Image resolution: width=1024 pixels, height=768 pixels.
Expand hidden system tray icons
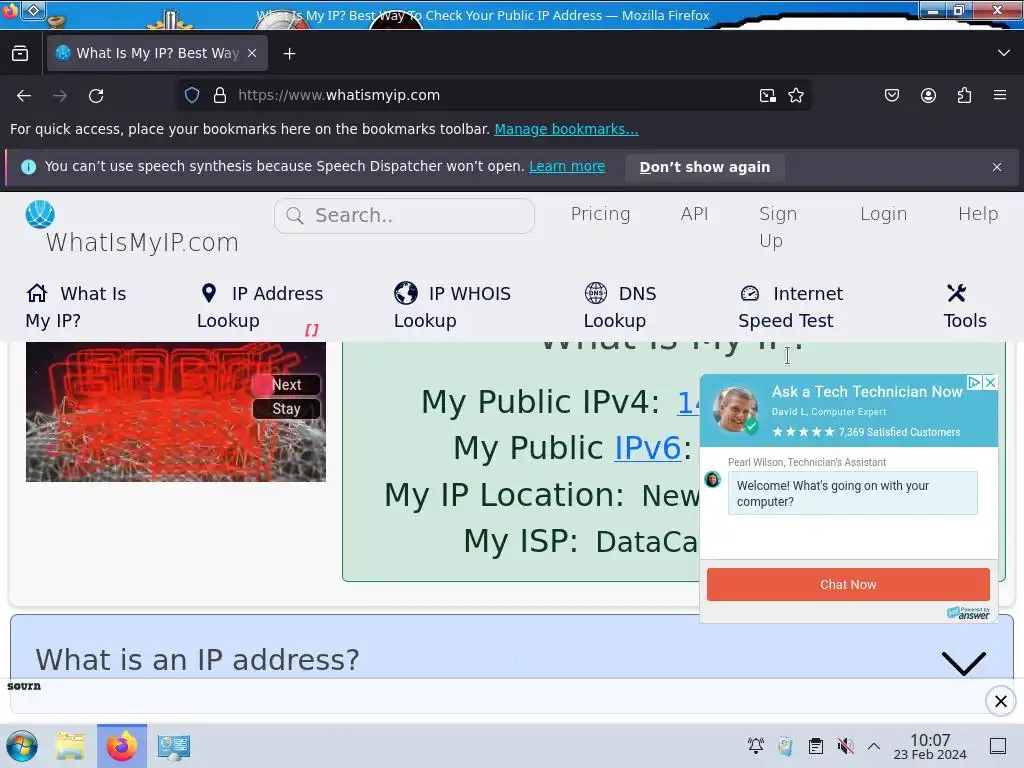874,746
